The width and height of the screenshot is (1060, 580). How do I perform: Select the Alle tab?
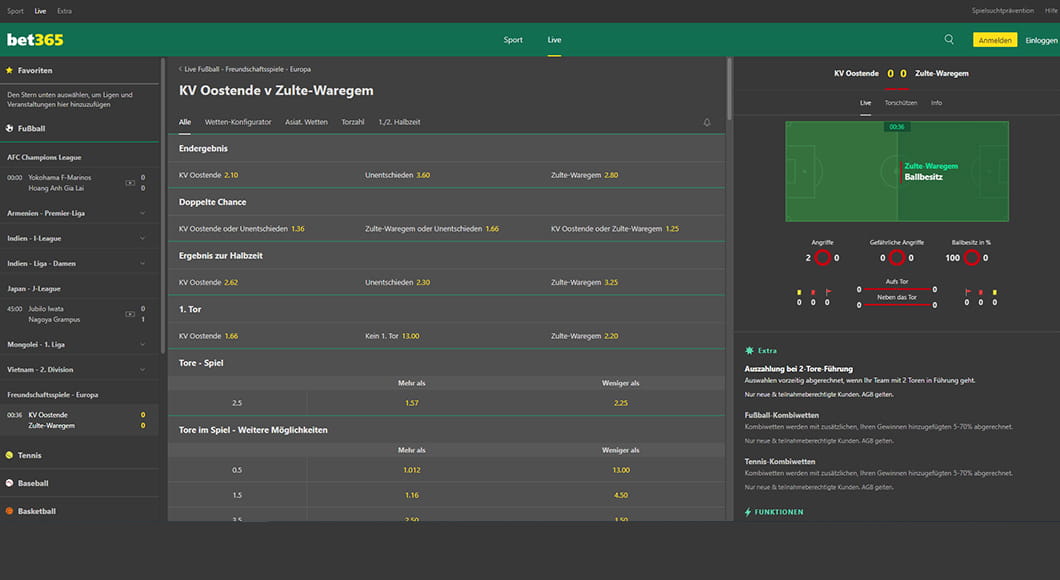185,122
